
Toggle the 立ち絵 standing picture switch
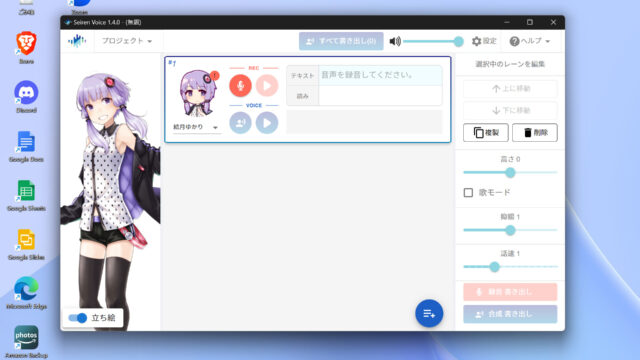tap(78, 318)
